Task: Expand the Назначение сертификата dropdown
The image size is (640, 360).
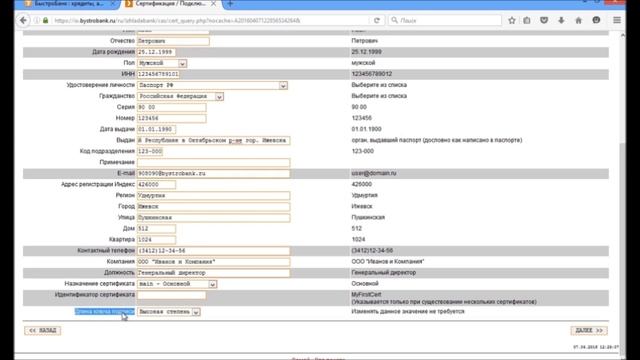Action: click(177, 284)
